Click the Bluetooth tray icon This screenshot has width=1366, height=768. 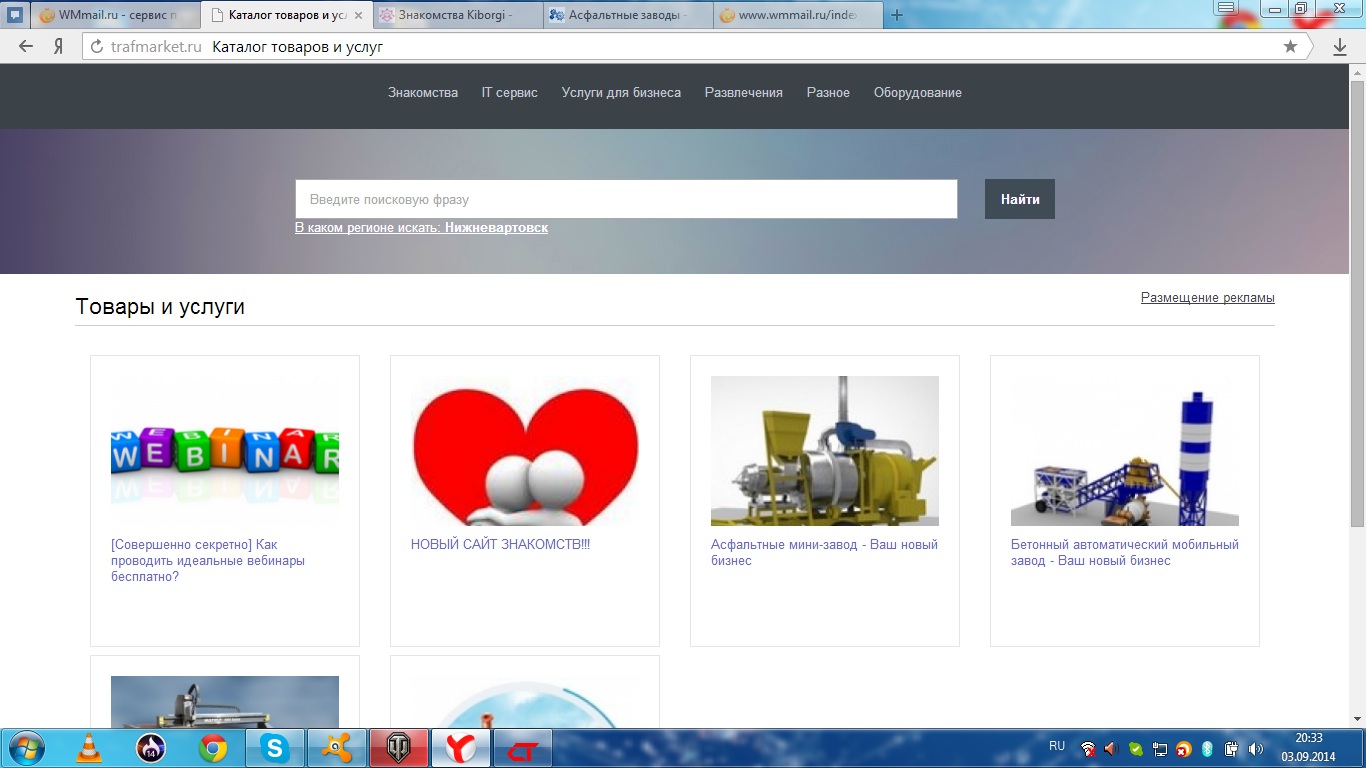(1207, 749)
